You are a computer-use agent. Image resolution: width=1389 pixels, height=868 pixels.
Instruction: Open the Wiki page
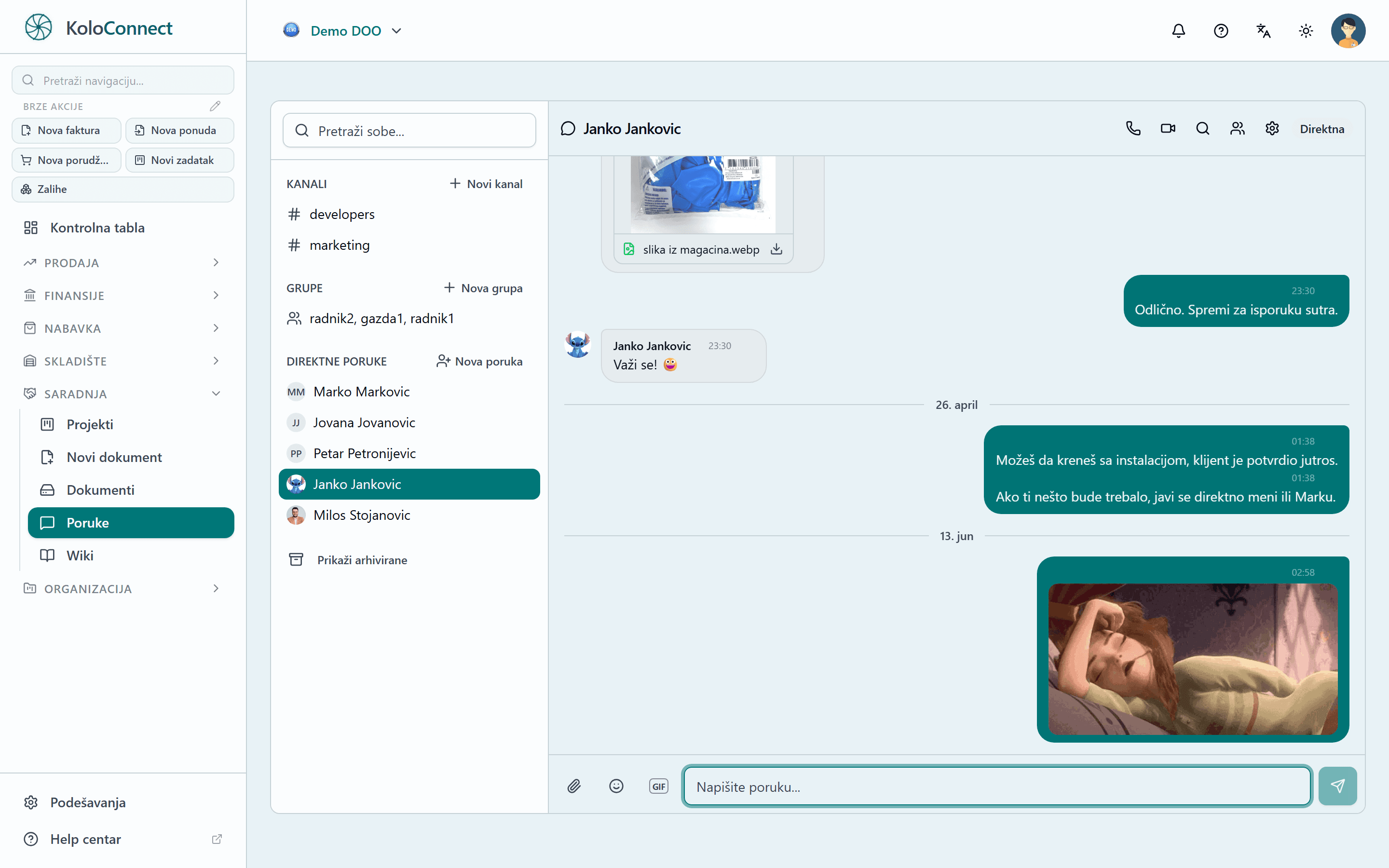pyautogui.click(x=131, y=556)
